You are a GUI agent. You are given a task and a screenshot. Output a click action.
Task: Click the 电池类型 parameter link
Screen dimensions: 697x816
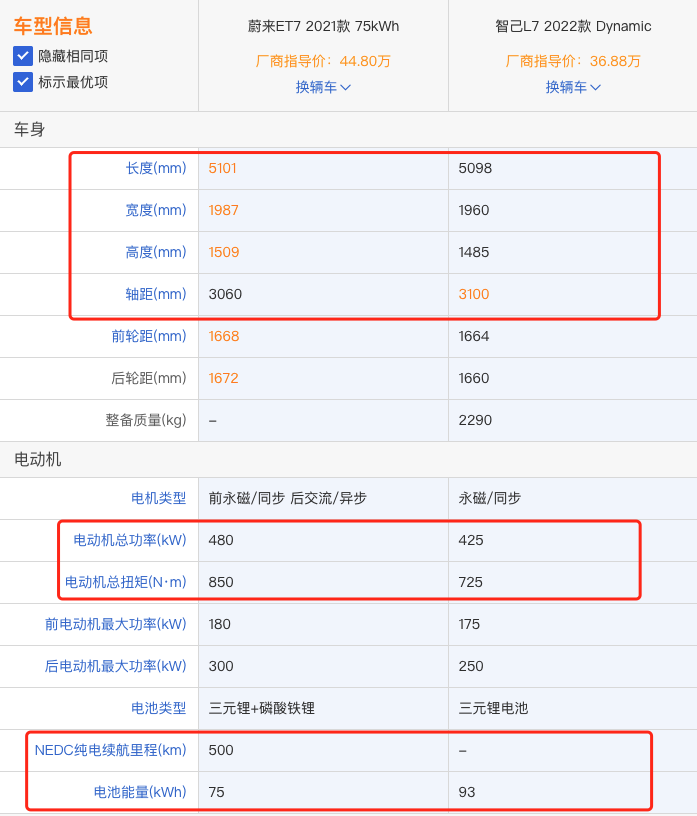pyautogui.click(x=158, y=708)
